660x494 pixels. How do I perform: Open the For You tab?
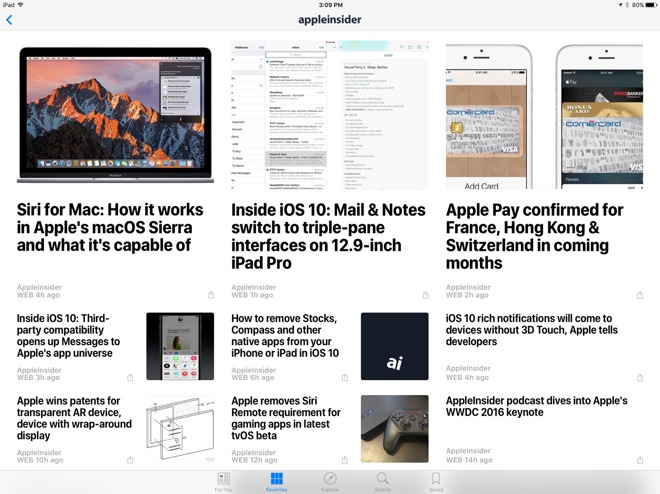[x=224, y=482]
